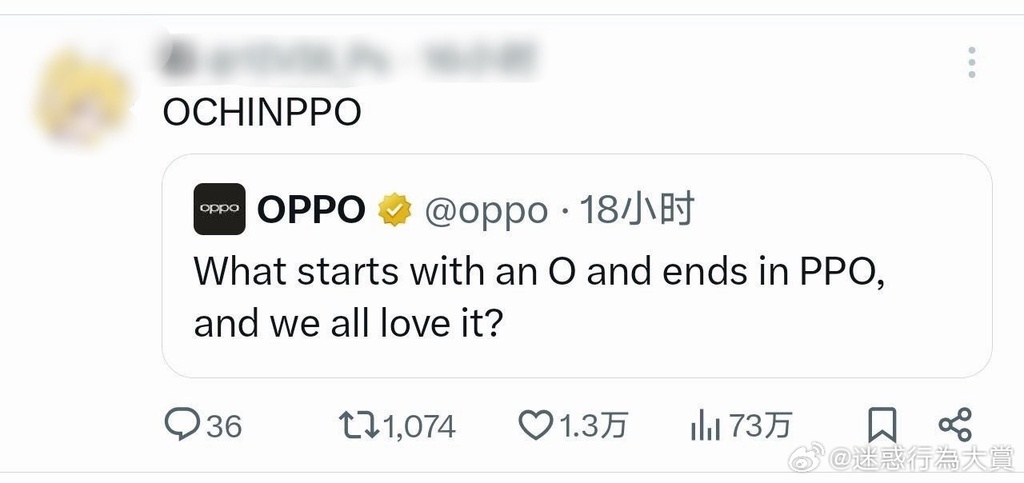Click the OCHINPPO post text
Image resolution: width=1024 pixels, height=483 pixels.
[x=261, y=113]
